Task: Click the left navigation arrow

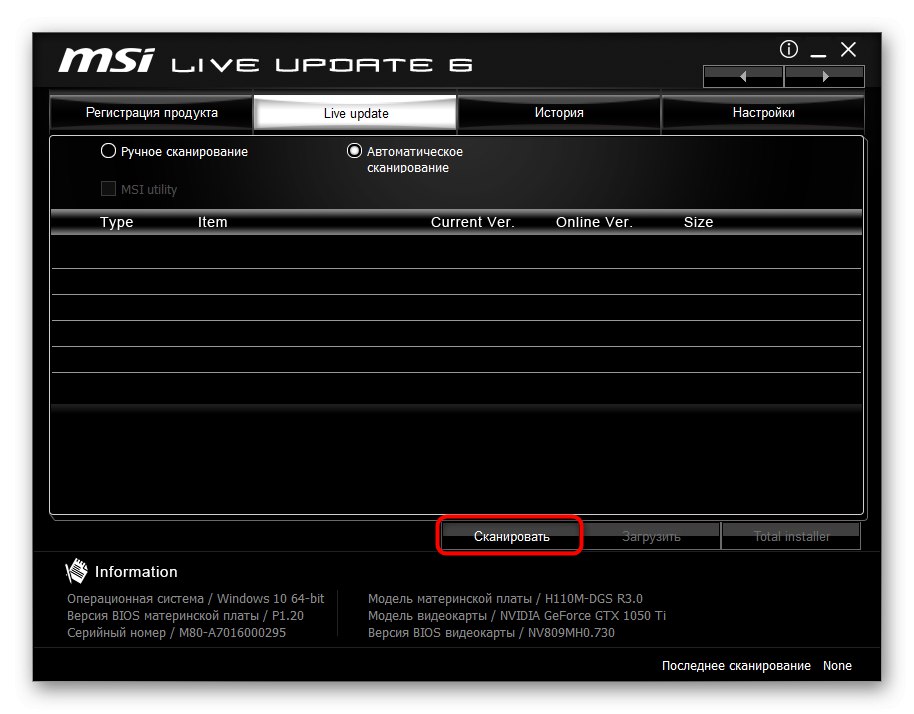Action: (742, 75)
